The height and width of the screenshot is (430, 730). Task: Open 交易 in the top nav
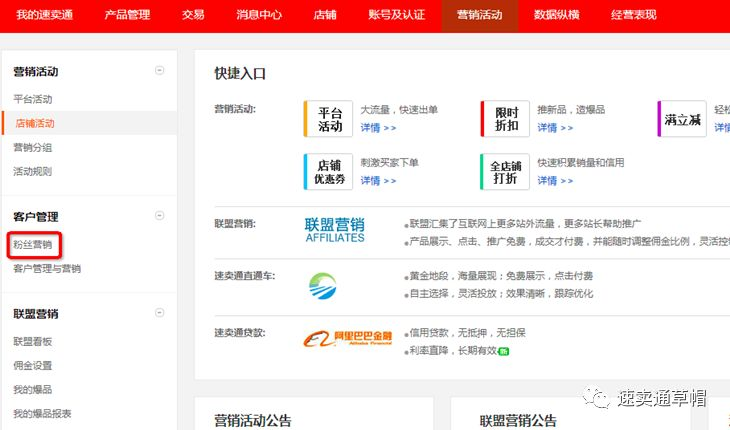[x=193, y=15]
